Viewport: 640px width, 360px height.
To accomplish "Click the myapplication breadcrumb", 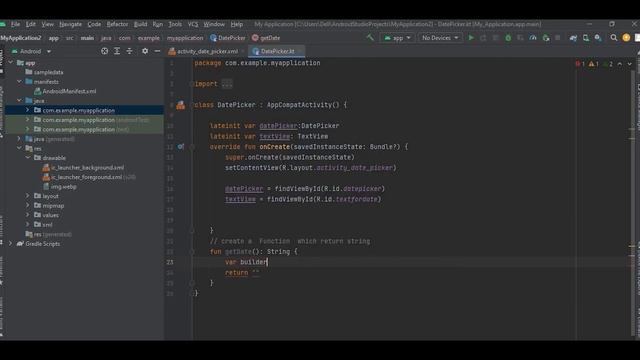I will (185, 38).
